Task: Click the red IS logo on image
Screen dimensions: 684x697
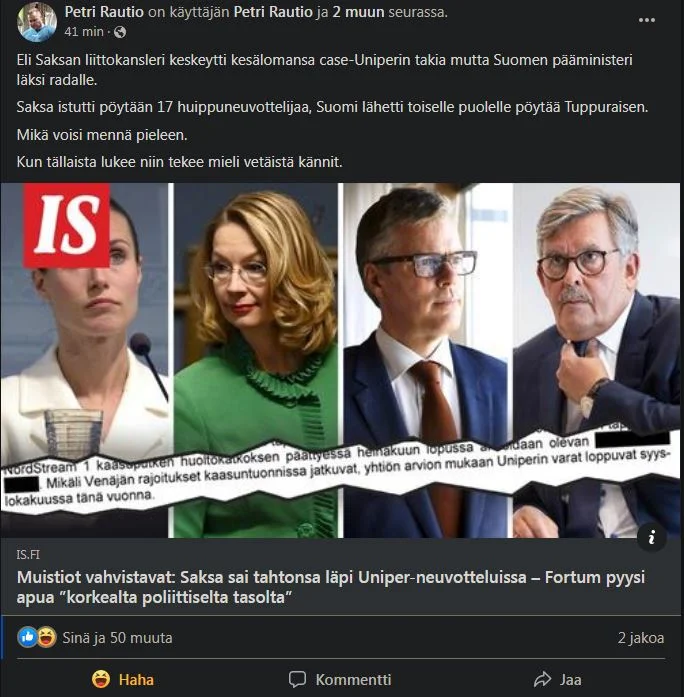Action: pos(66,225)
